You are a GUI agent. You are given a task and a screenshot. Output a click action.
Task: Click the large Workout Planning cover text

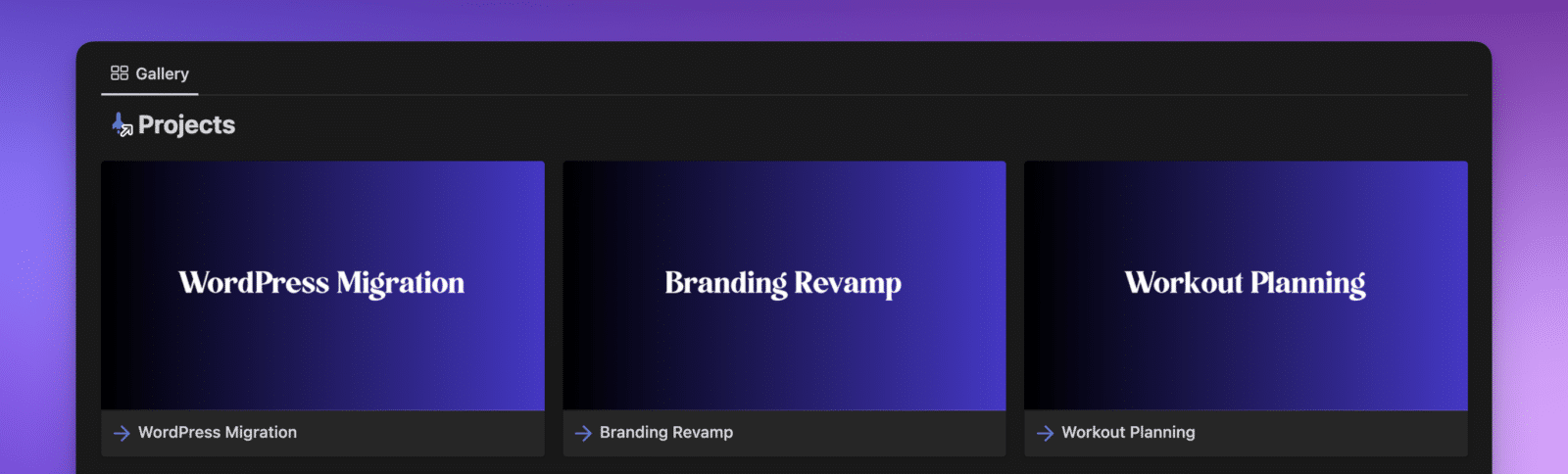tap(1245, 283)
